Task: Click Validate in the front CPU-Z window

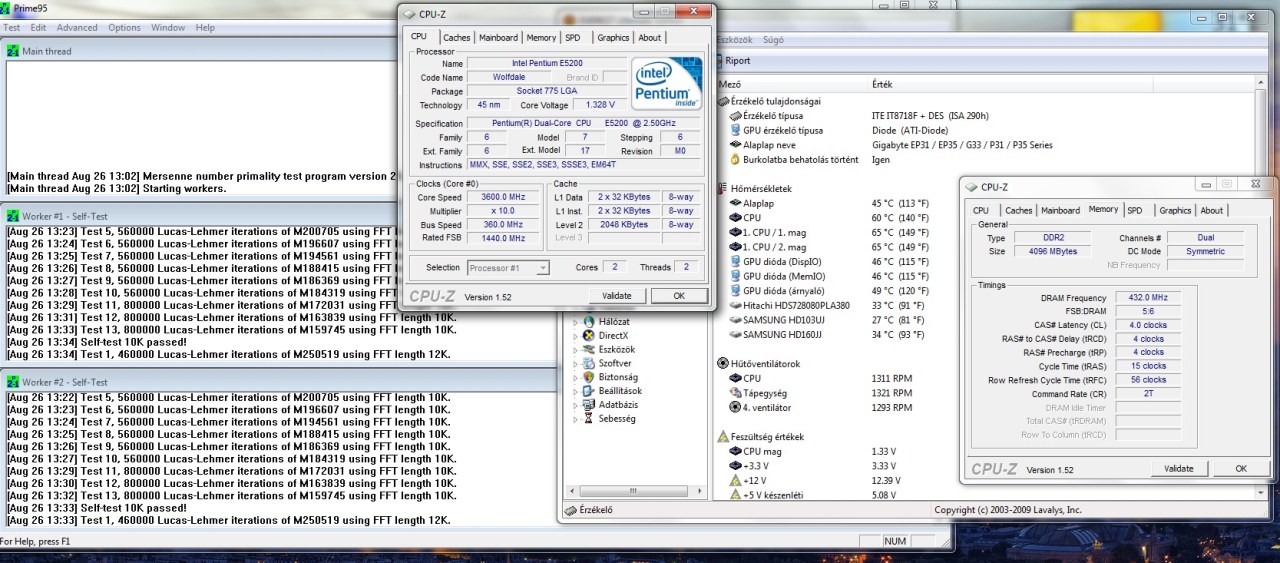Action: (617, 296)
